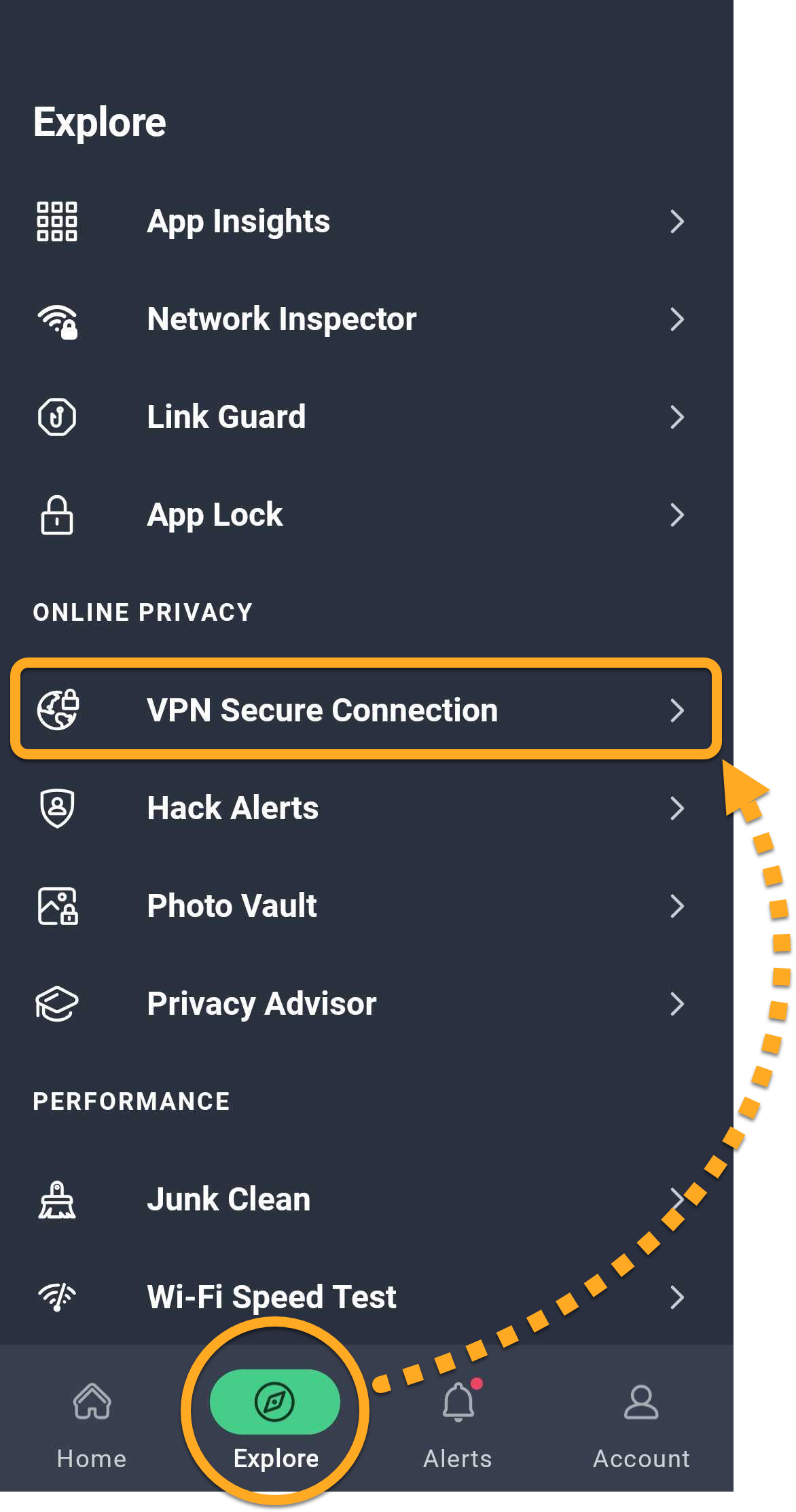Tap the App Insights grid icon
Image resolution: width=796 pixels, height=1512 pixels.
tap(57, 221)
